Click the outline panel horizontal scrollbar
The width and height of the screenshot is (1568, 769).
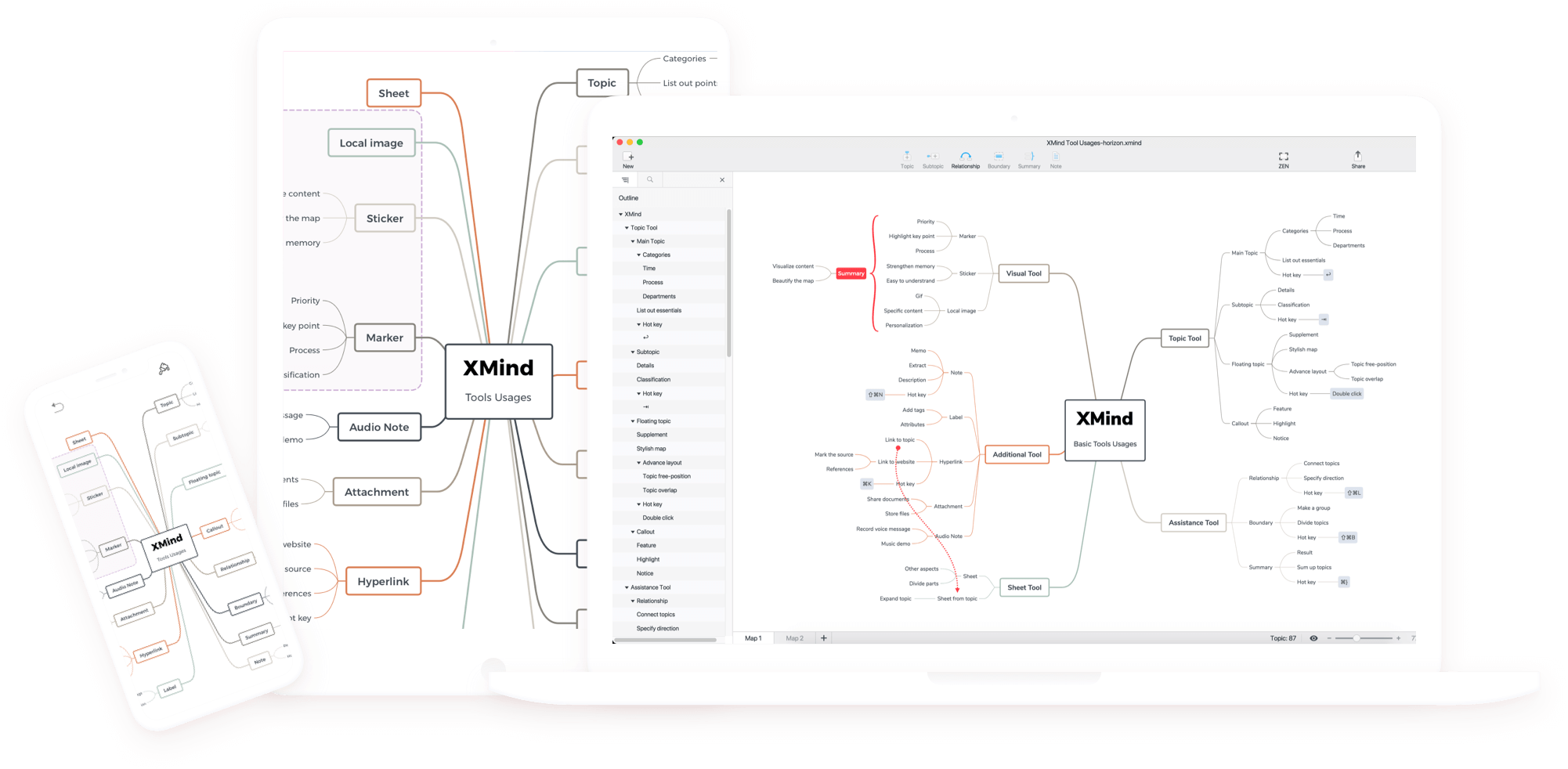point(666,641)
